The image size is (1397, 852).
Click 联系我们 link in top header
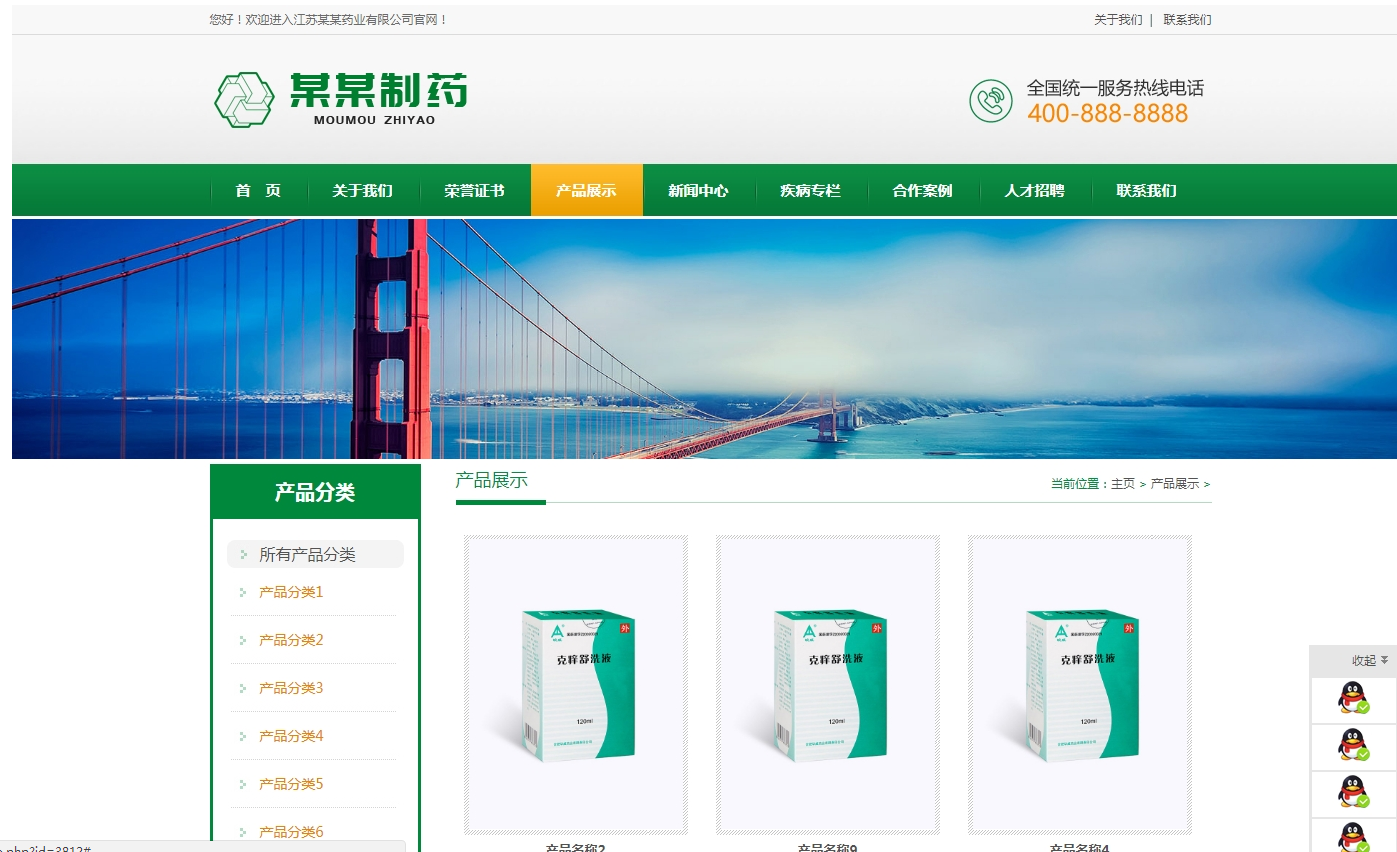coord(1187,20)
